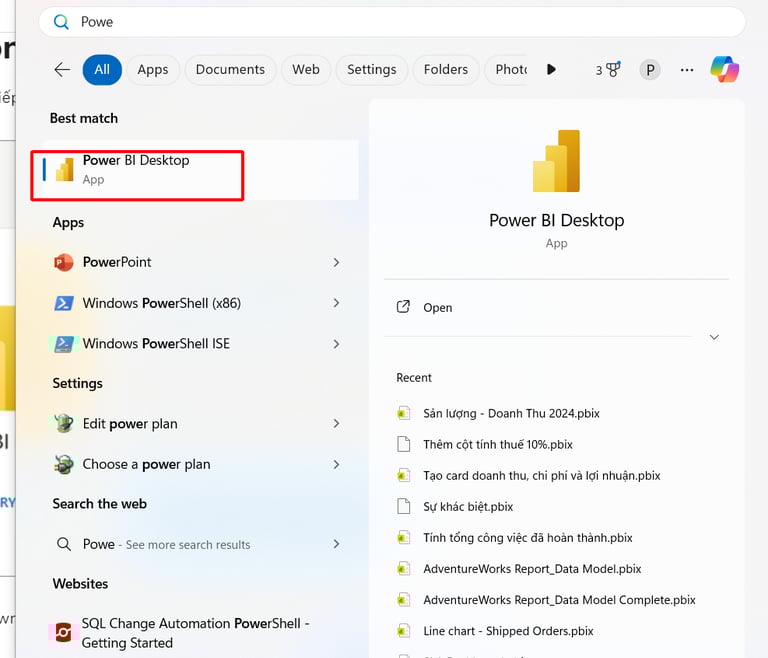Click the Windows PowerShell ISE icon

point(64,344)
